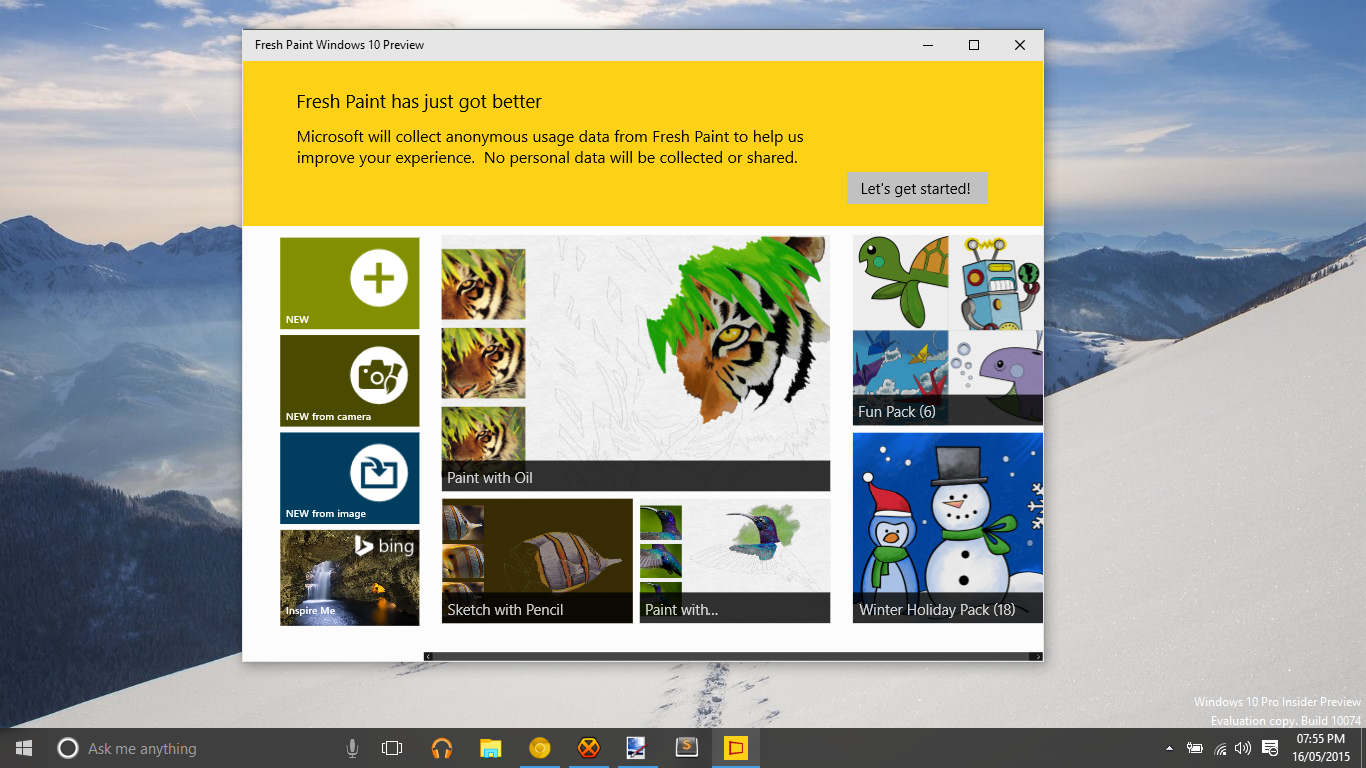This screenshot has width=1366, height=768.
Task: Open the Windows Start menu
Action: pyautogui.click(x=24, y=748)
